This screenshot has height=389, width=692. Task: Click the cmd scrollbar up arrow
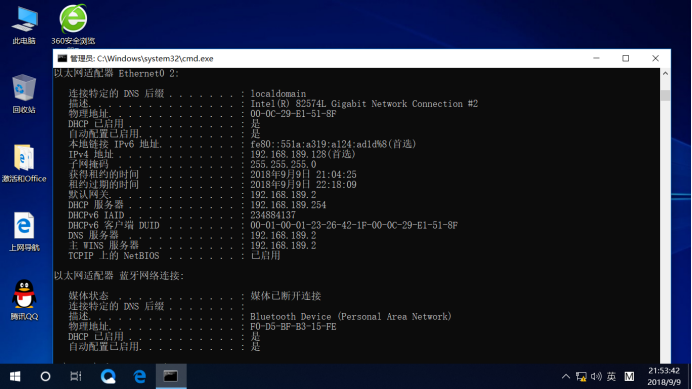pyautogui.click(x=665, y=74)
